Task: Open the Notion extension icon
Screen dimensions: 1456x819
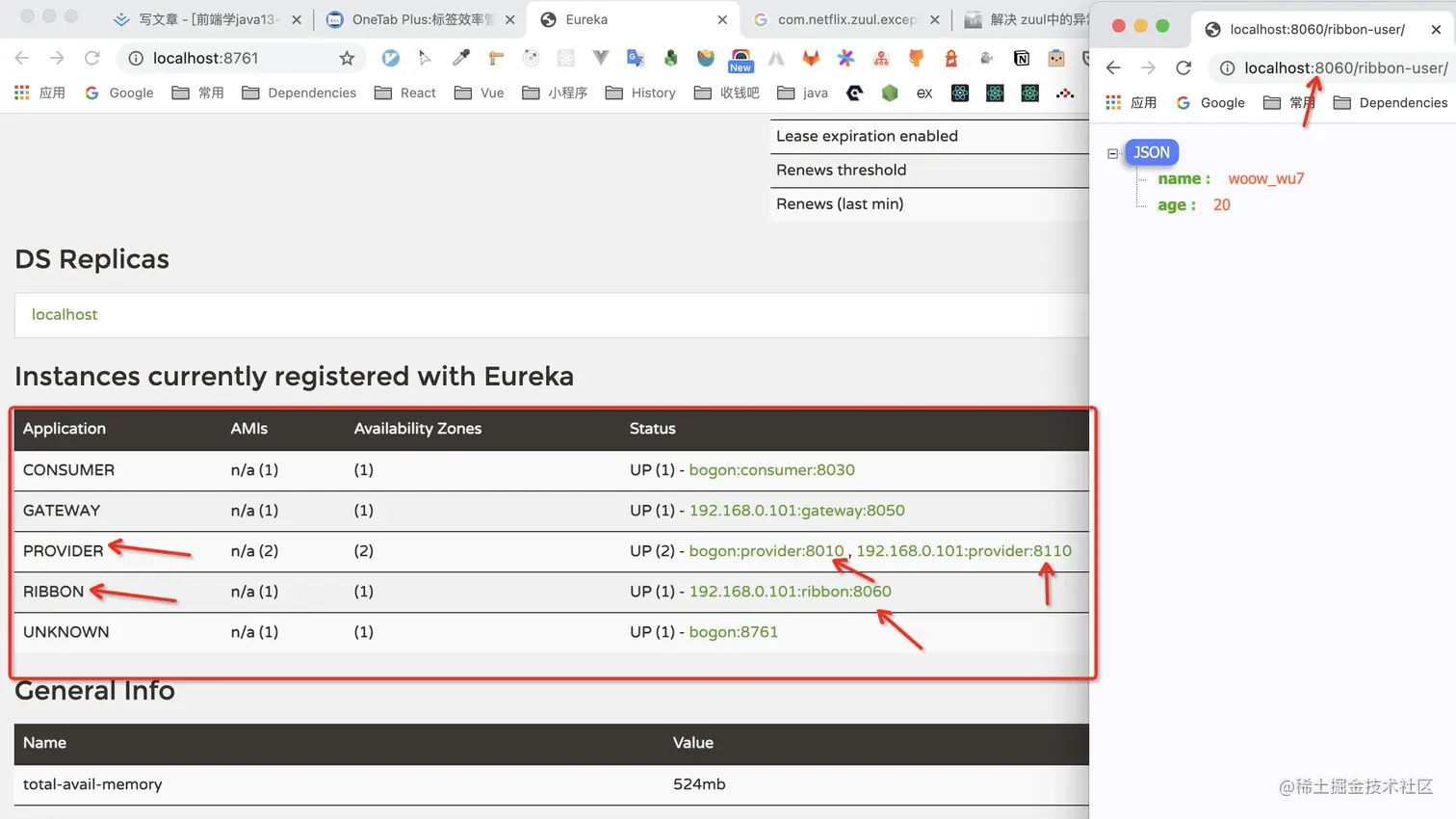Action: click(x=1022, y=58)
